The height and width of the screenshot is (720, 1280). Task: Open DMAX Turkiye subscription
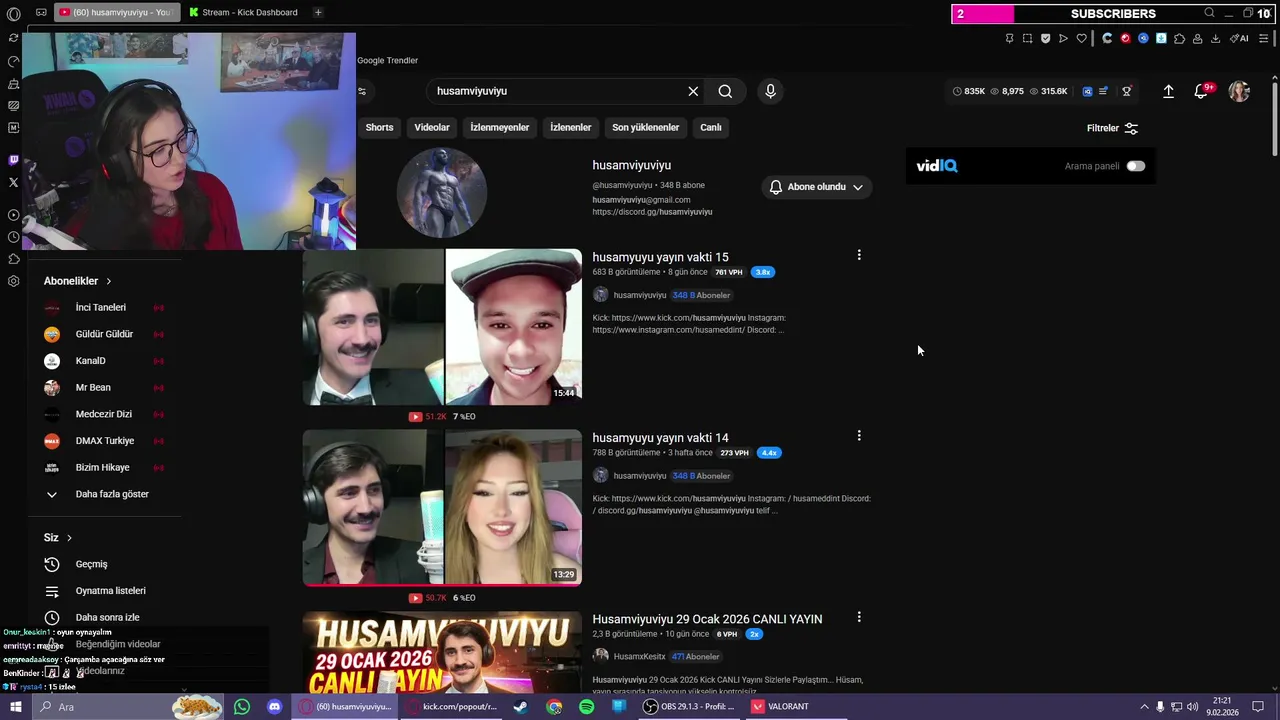point(104,441)
